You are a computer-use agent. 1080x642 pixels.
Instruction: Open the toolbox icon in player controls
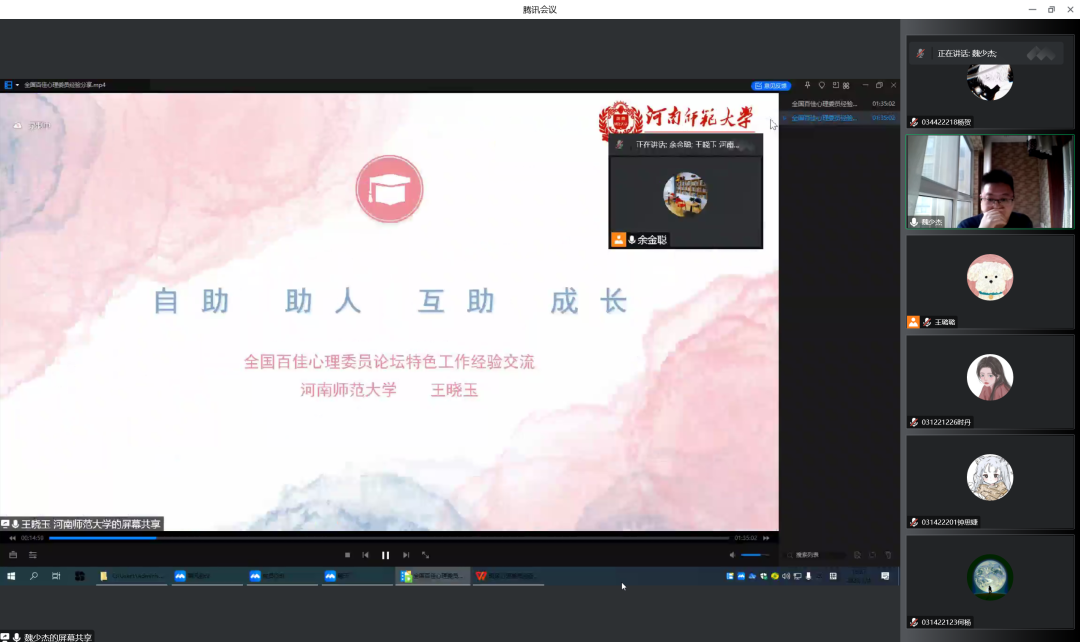[13, 555]
